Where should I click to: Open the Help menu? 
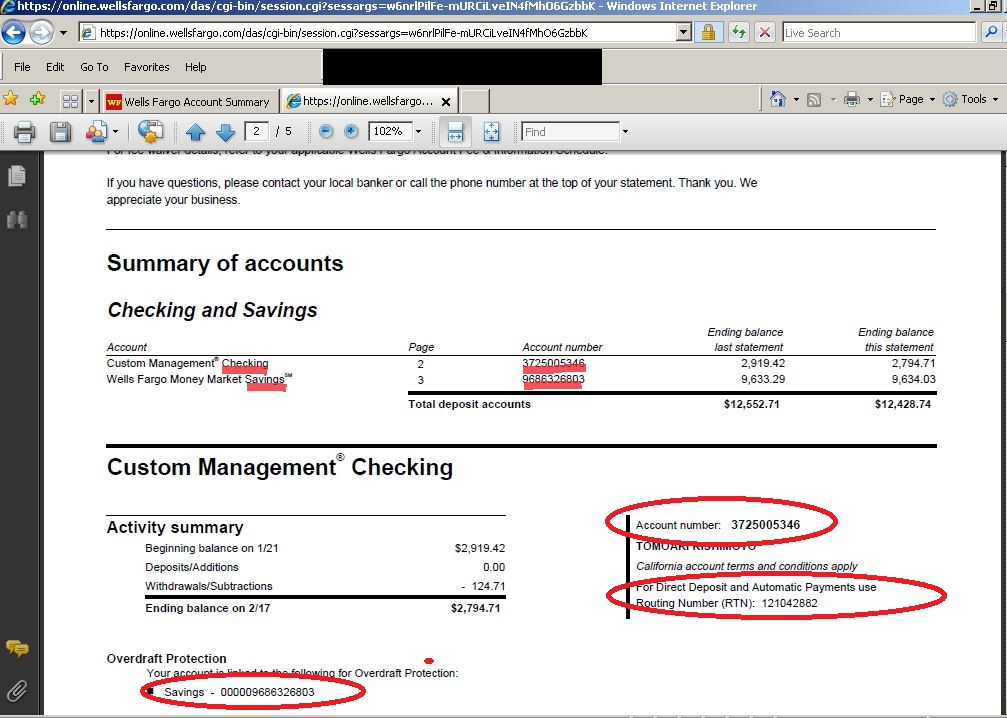(196, 67)
